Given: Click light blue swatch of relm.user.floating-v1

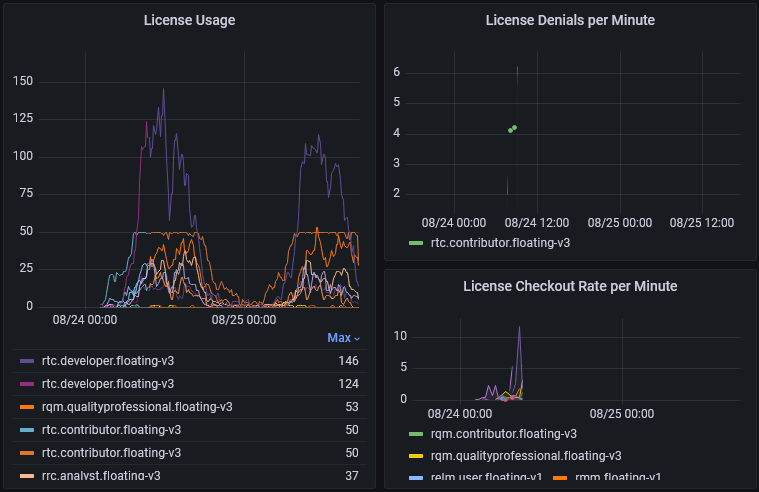Looking at the screenshot, I should [x=417, y=478].
